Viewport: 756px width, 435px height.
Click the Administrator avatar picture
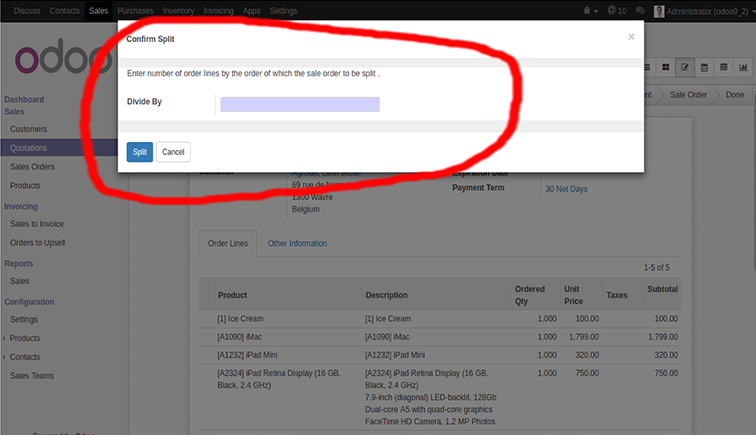tap(659, 11)
